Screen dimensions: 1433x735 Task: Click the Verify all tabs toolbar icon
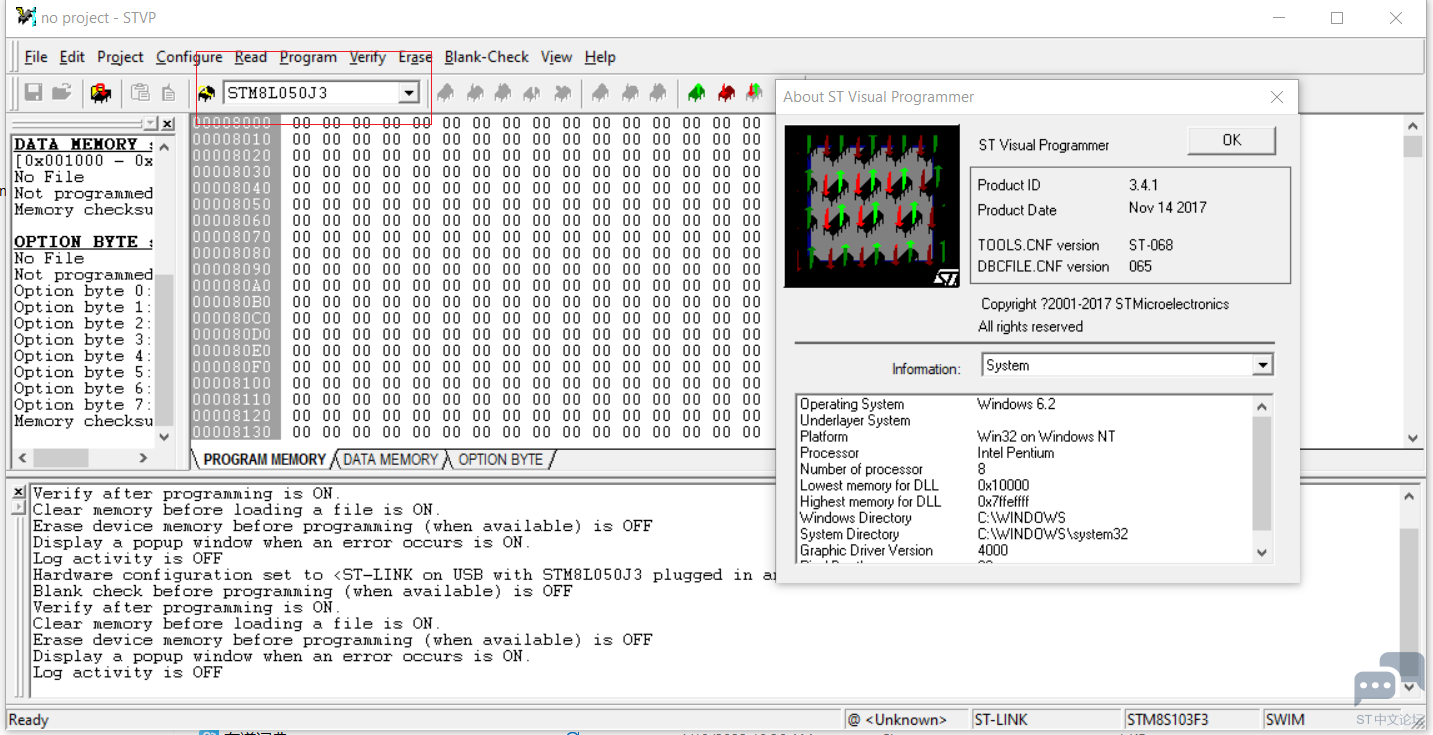(x=657, y=93)
